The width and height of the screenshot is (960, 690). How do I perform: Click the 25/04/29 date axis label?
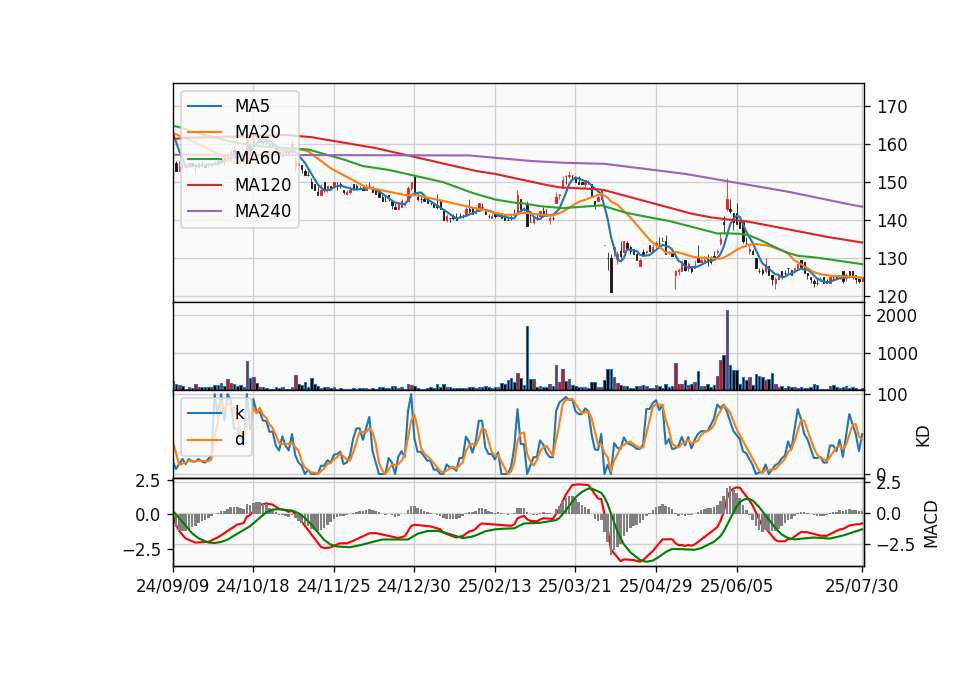click(656, 586)
